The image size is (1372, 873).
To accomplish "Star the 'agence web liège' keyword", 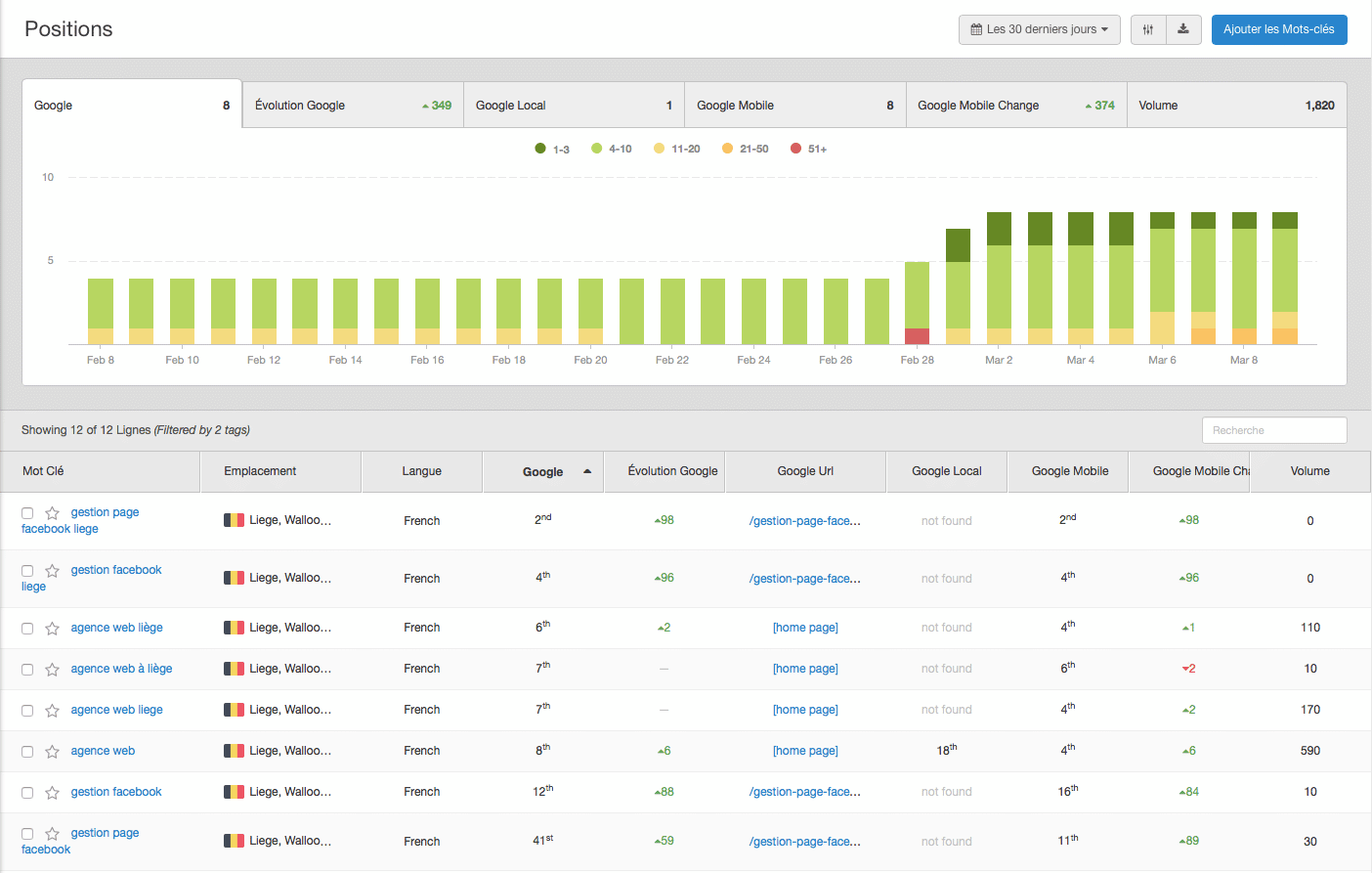I will click(x=53, y=629).
